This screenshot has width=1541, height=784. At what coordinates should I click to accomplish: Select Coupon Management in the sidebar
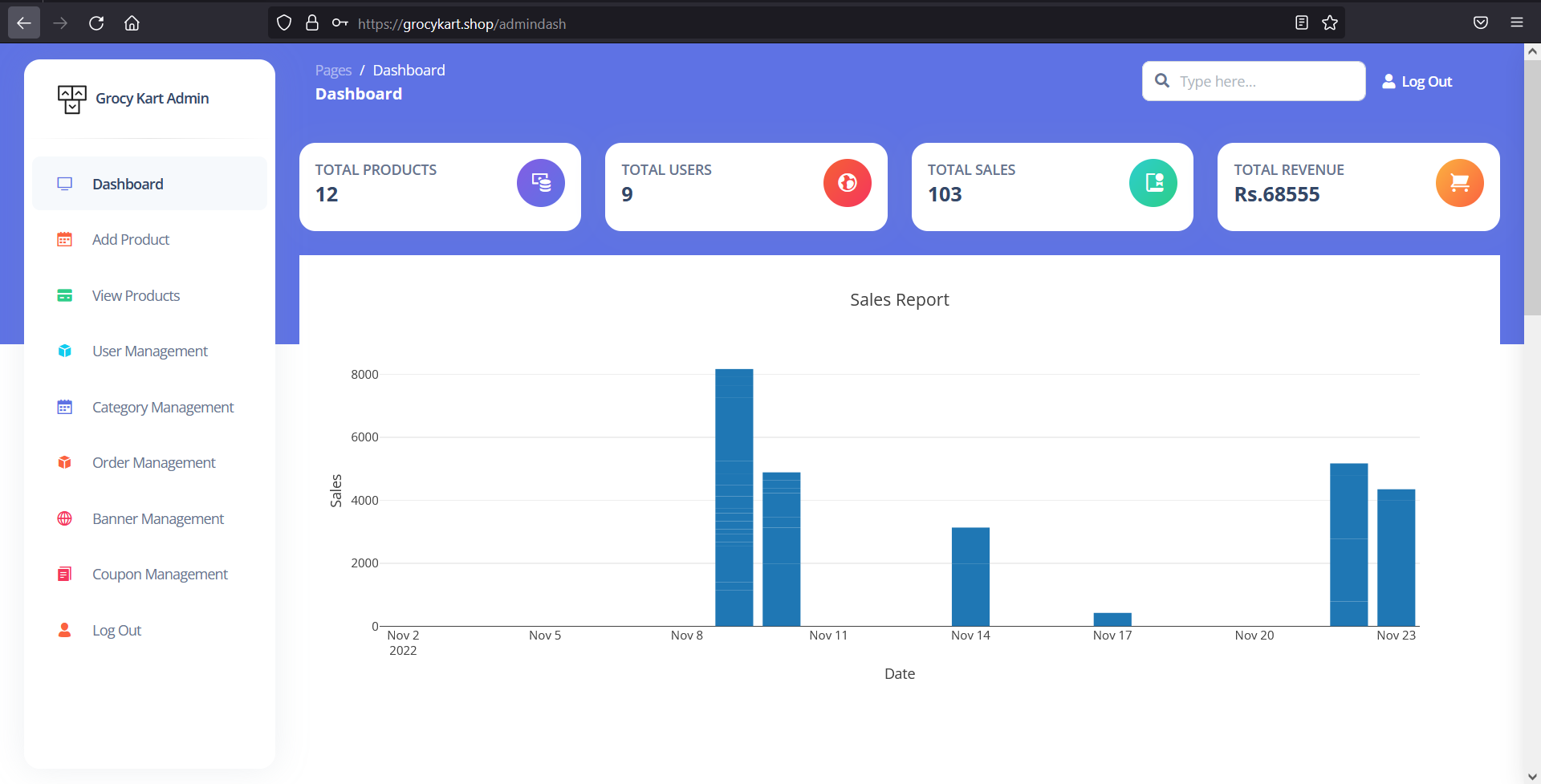(x=160, y=574)
